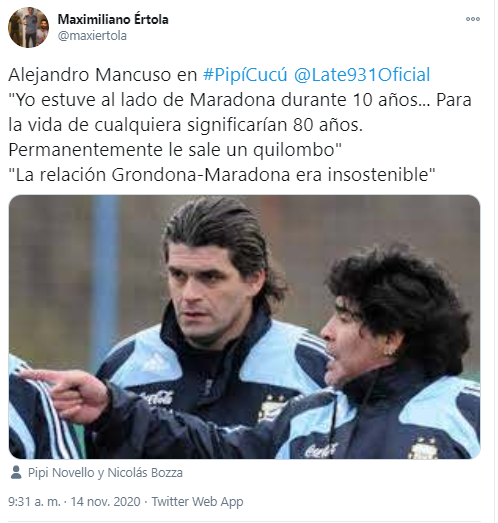498x523 pixels.
Task: Click the 9:31 a. m. timestamp
Action: click(x=34, y=502)
